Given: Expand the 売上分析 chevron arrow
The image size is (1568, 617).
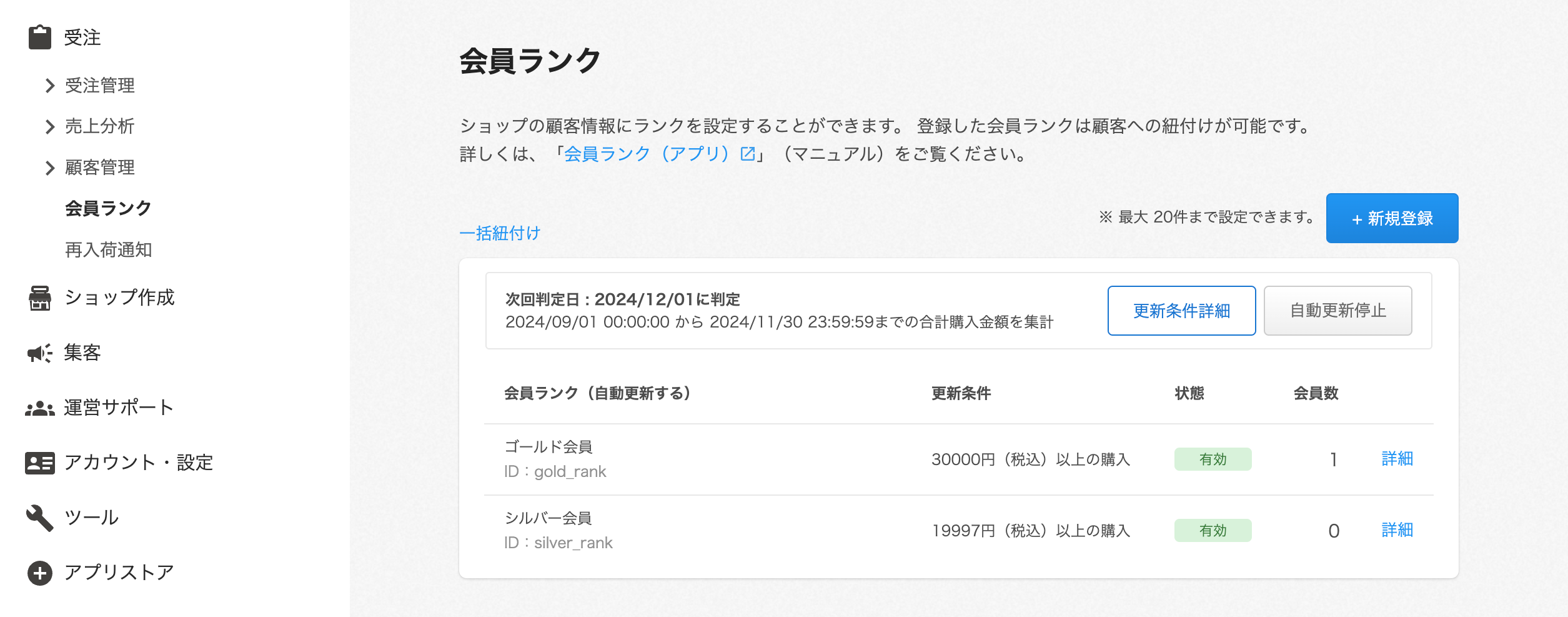Looking at the screenshot, I should coord(50,127).
